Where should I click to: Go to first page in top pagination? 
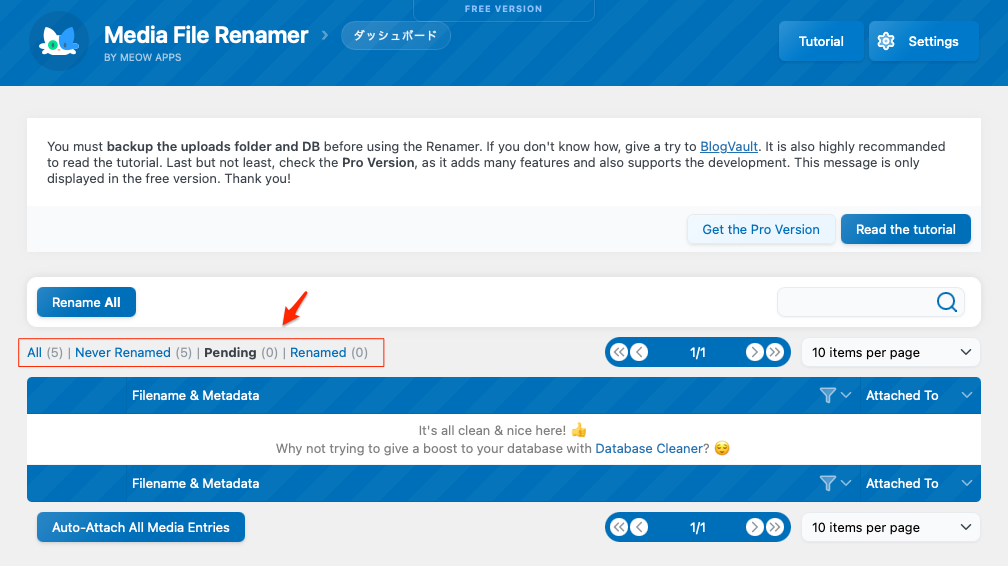tap(619, 352)
